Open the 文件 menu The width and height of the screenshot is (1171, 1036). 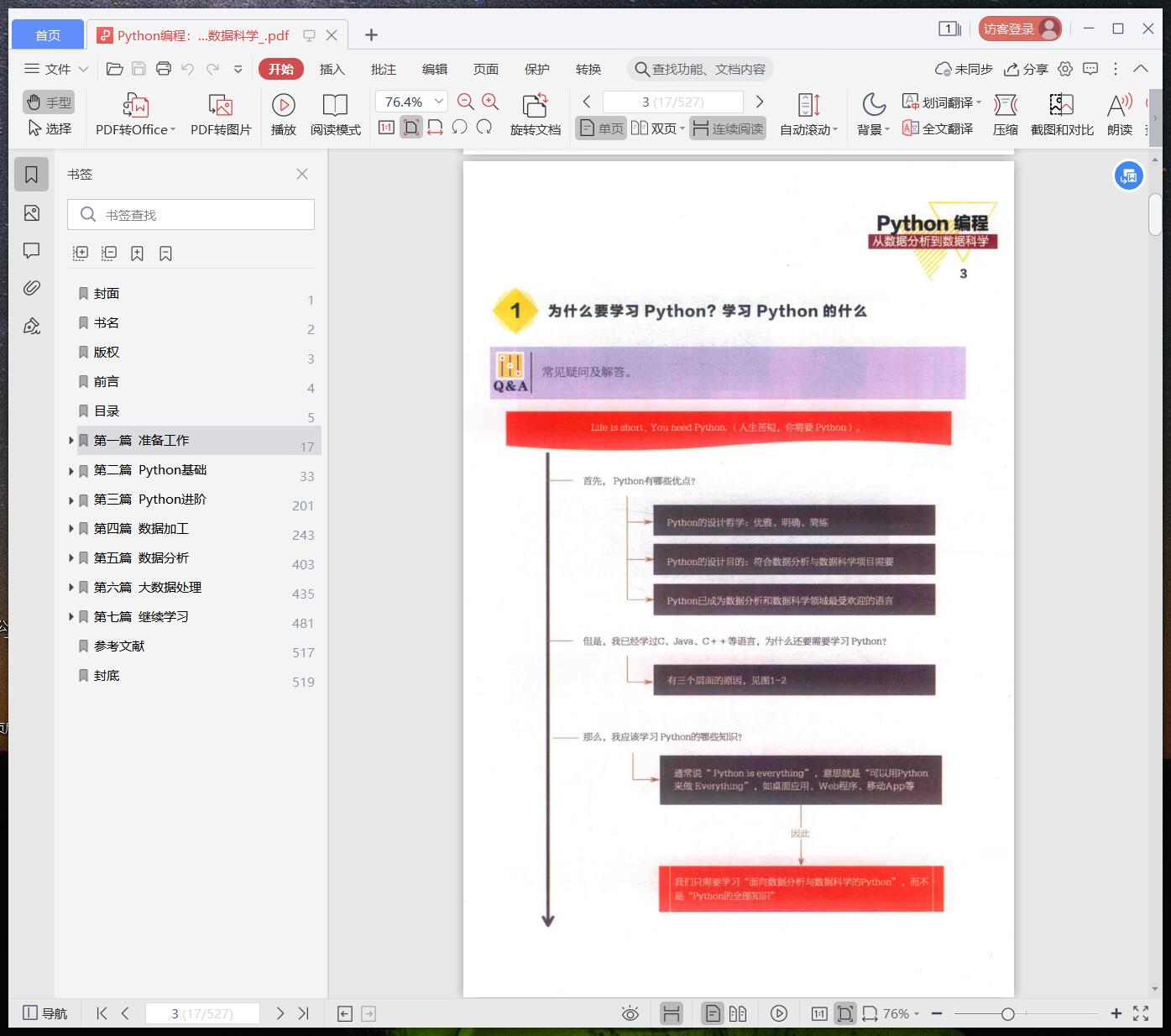click(x=55, y=69)
